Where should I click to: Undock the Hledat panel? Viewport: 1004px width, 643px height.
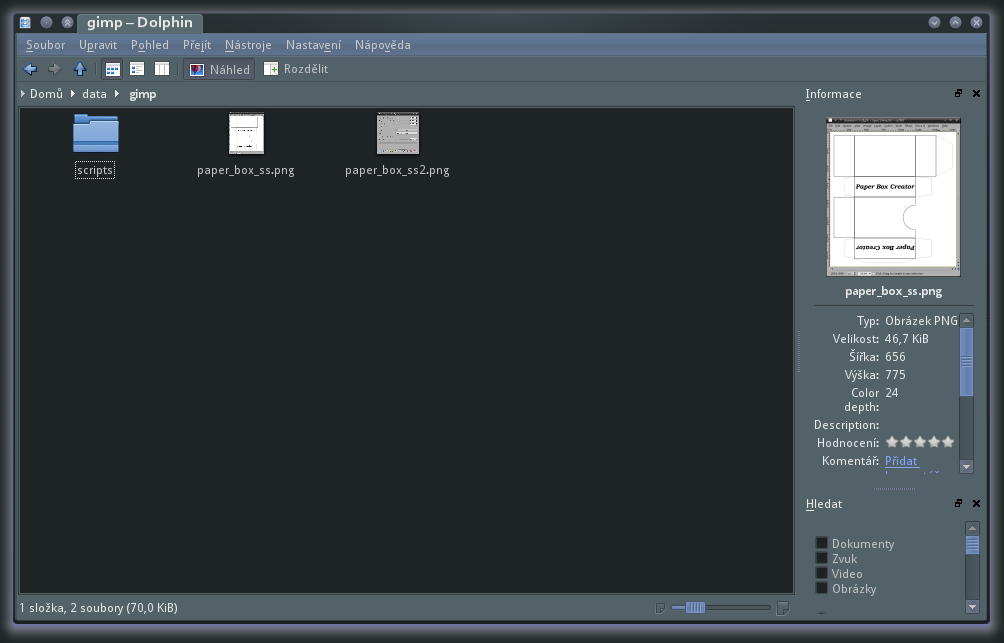point(959,503)
